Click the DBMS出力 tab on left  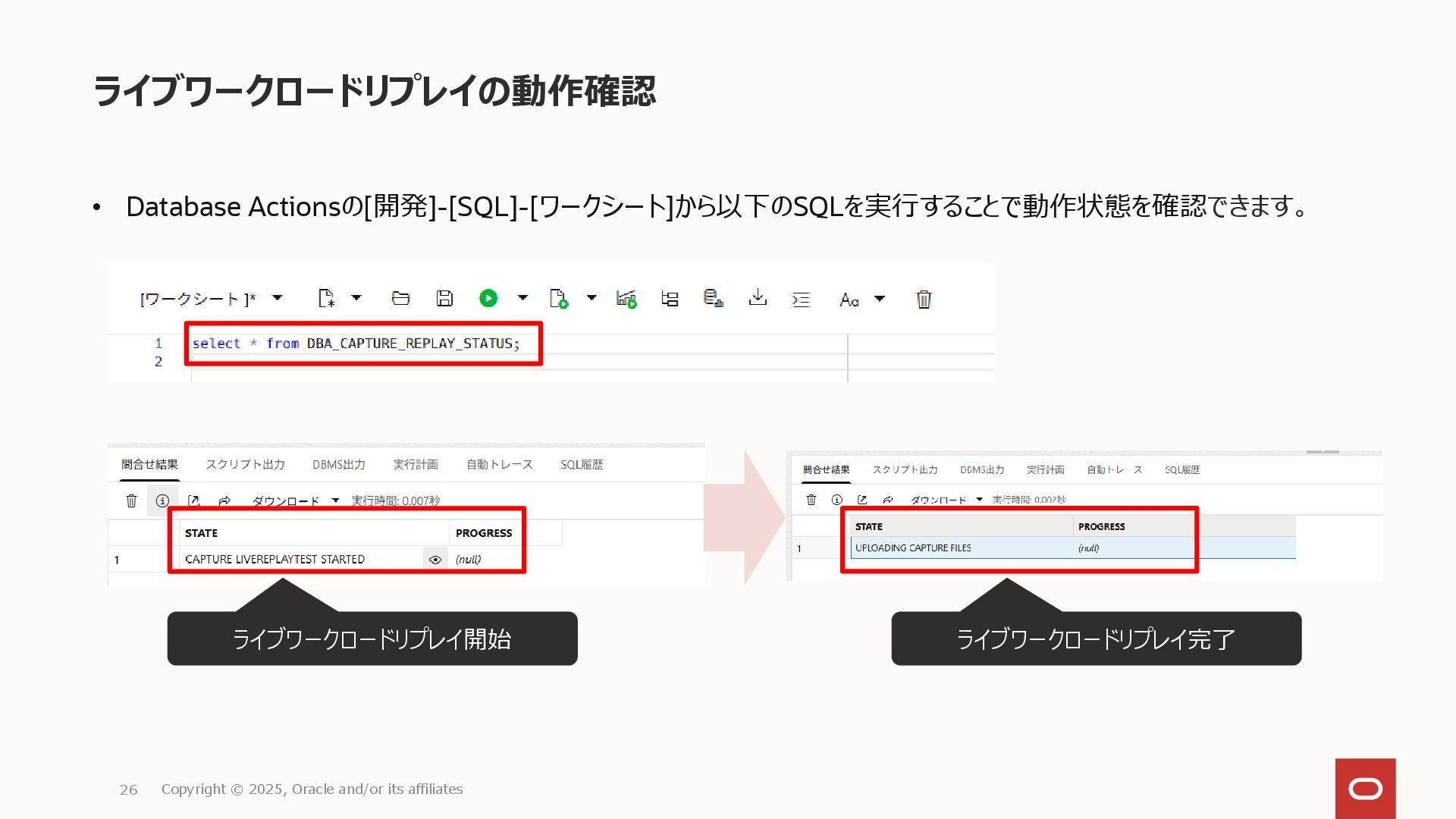tap(338, 464)
